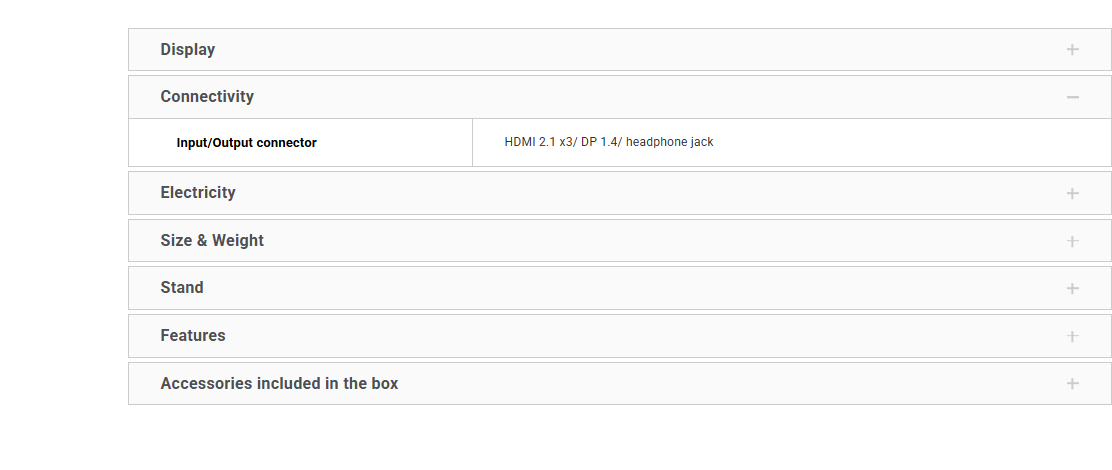
Task: Expand Stand section via its plus icon
Action: (x=1072, y=288)
